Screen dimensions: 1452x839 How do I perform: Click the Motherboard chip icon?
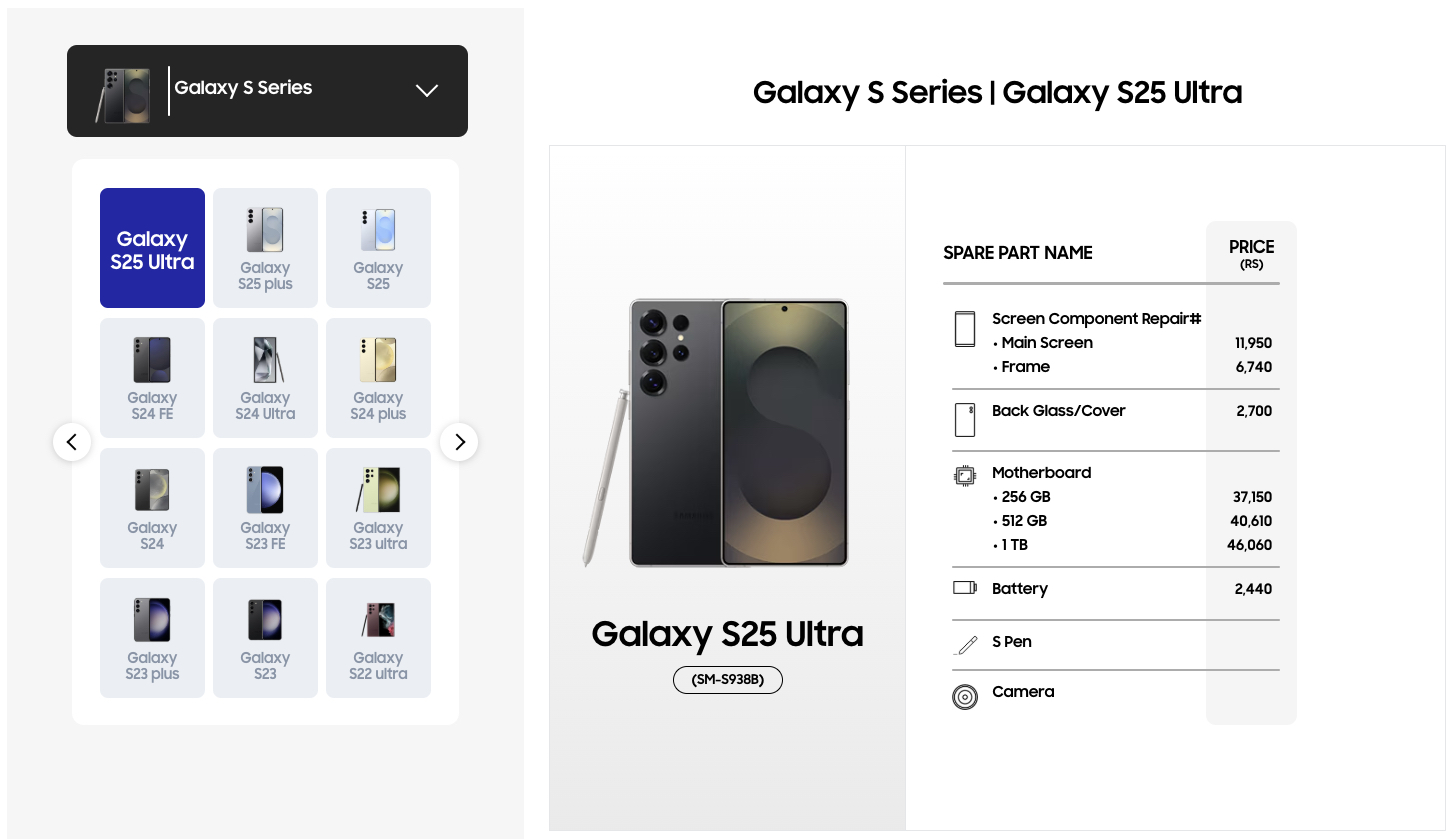coord(965,475)
